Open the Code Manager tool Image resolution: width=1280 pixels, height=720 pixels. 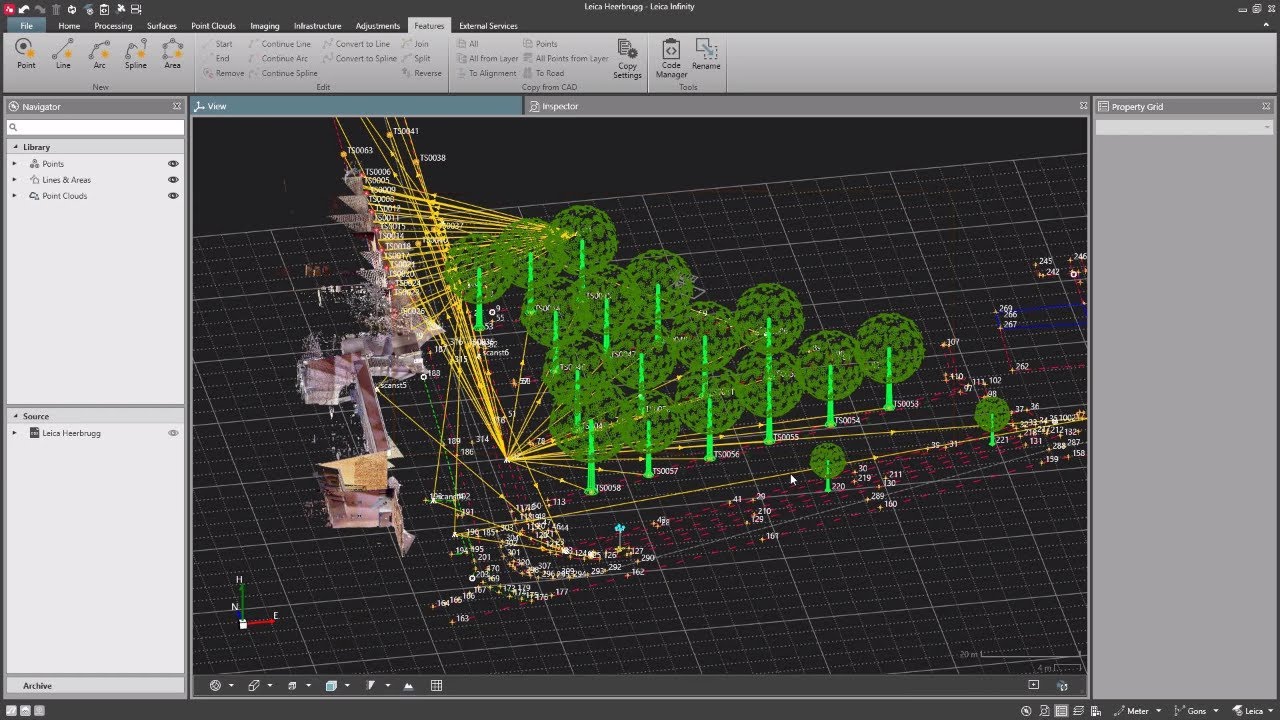coord(671,59)
